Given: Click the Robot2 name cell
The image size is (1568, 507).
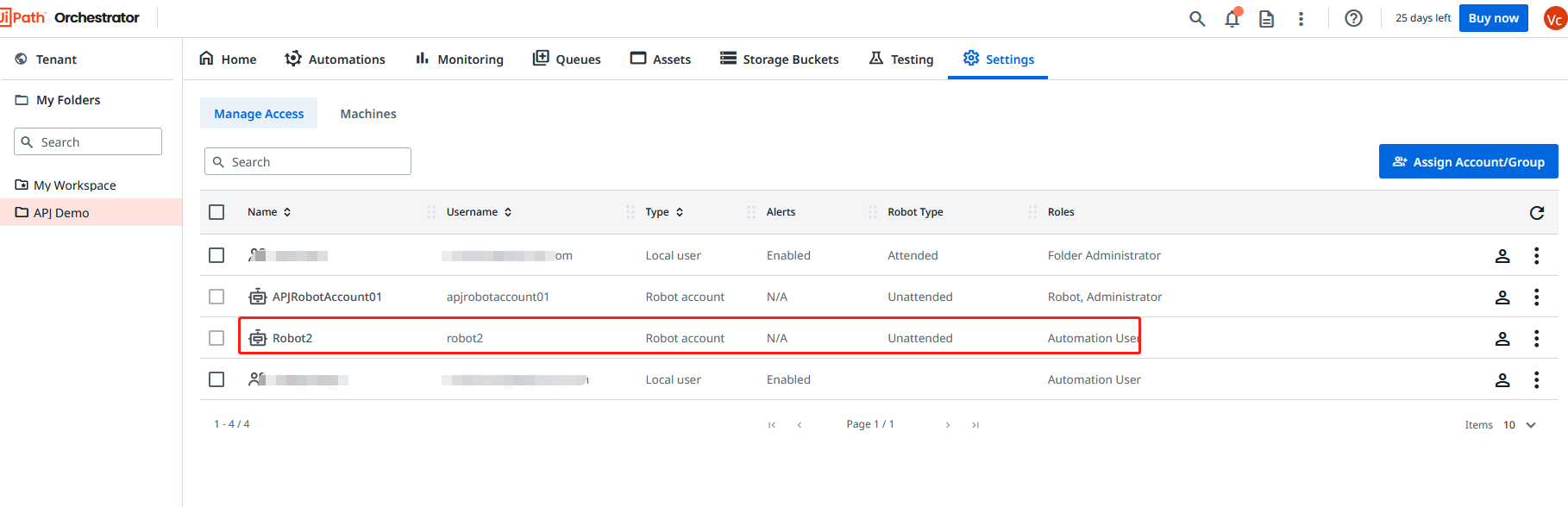Looking at the screenshot, I should click(292, 338).
